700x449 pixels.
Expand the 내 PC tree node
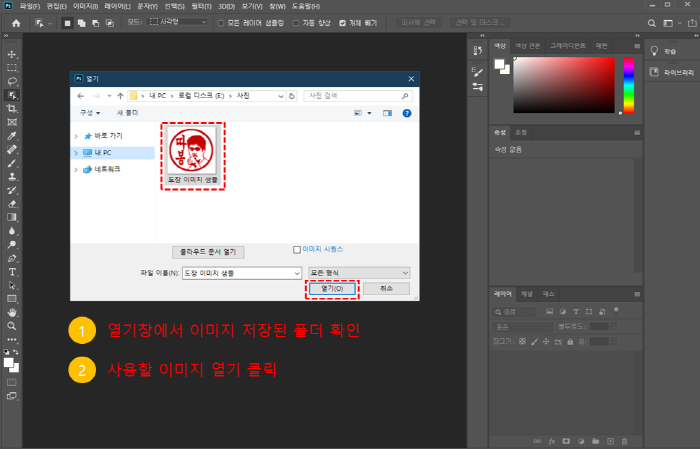click(76, 153)
